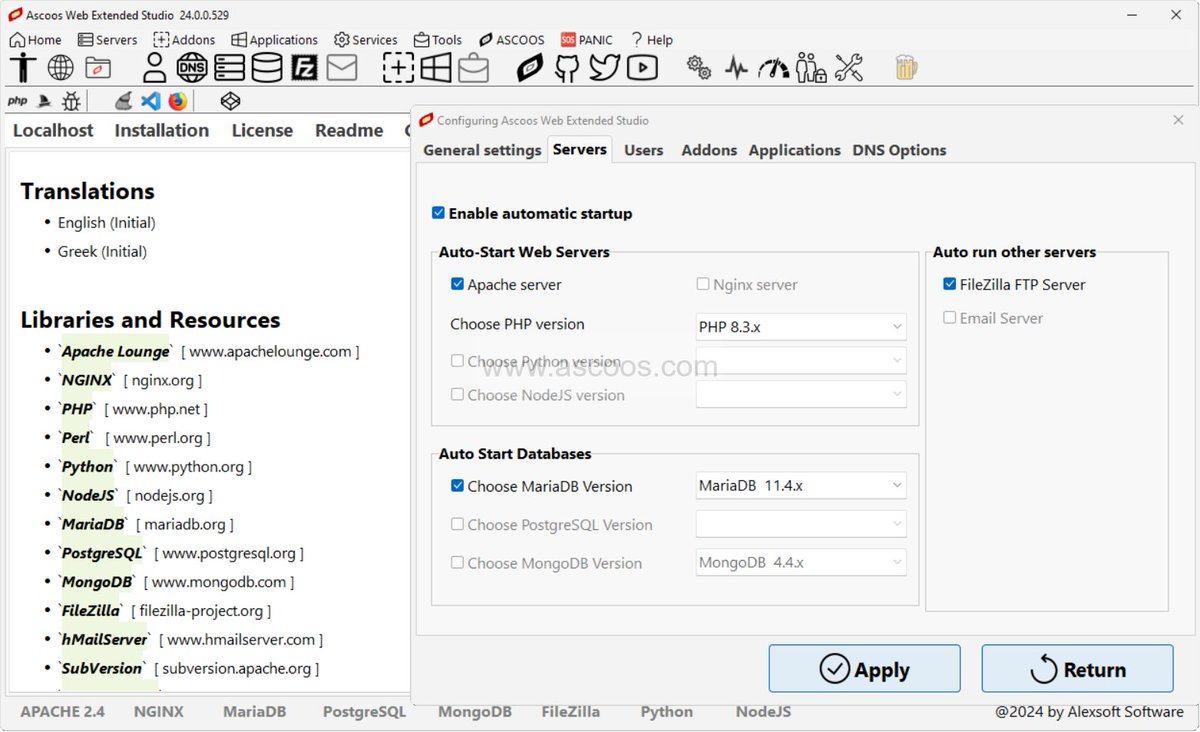This screenshot has width=1200, height=732.
Task: Switch to the Users tab
Action: [x=644, y=150]
